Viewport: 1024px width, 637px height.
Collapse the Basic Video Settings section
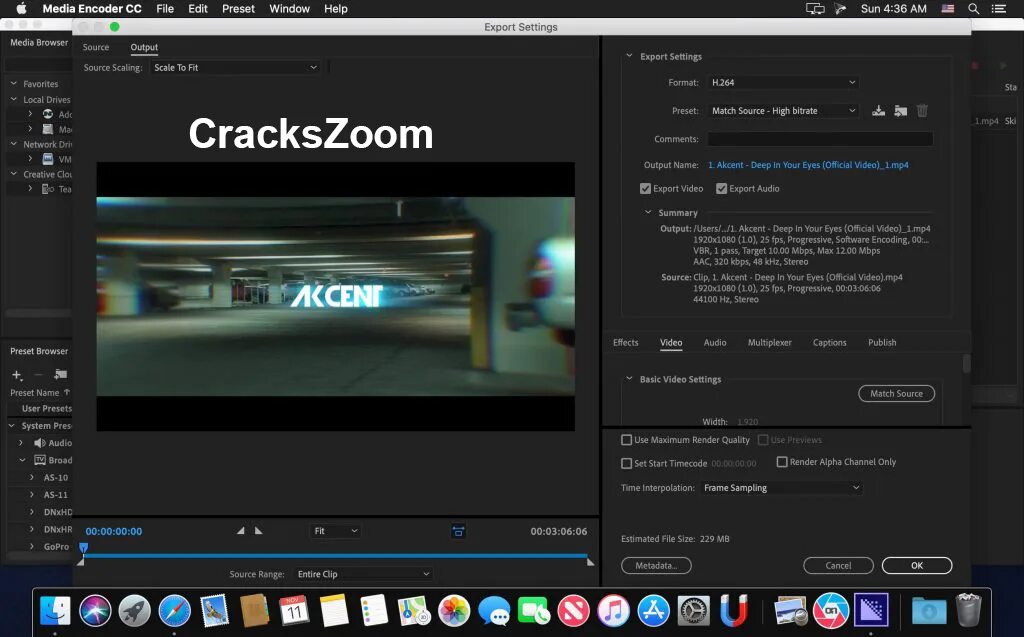[x=629, y=378]
